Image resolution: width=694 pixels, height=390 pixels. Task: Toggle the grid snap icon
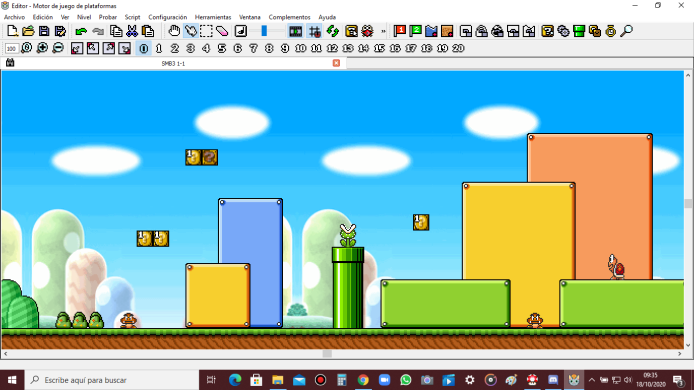(x=315, y=31)
